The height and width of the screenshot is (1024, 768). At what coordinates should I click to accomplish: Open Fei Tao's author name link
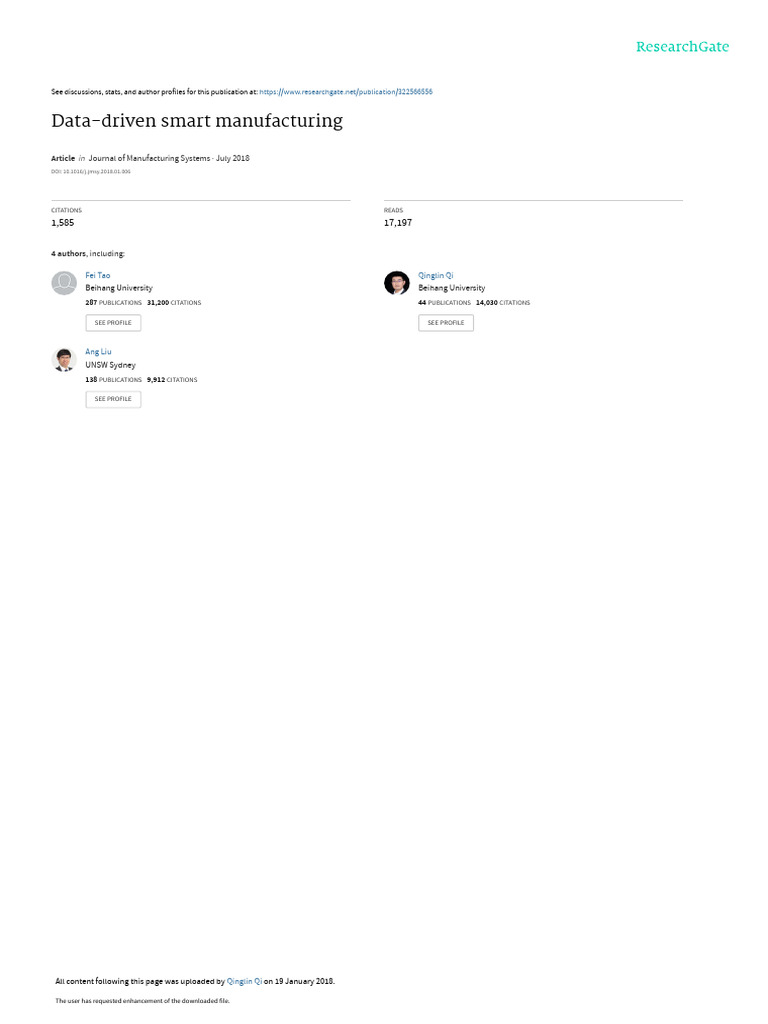coord(98,275)
